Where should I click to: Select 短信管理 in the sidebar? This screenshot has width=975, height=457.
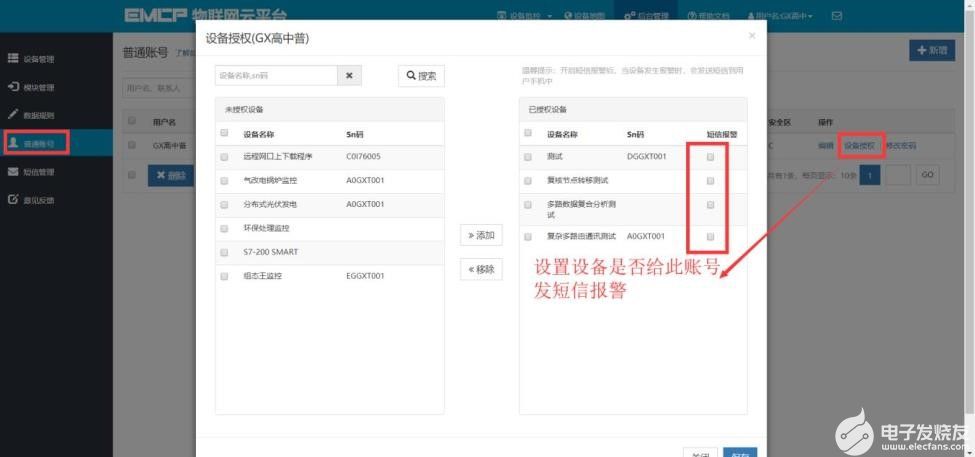tap(38, 172)
